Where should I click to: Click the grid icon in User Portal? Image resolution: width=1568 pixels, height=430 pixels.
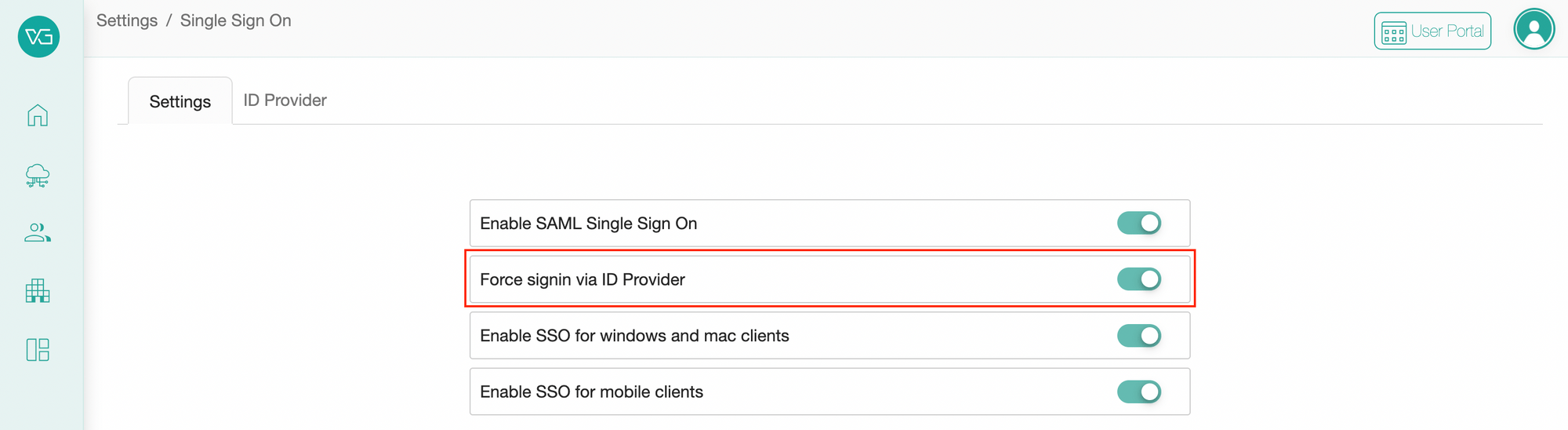click(x=1394, y=33)
